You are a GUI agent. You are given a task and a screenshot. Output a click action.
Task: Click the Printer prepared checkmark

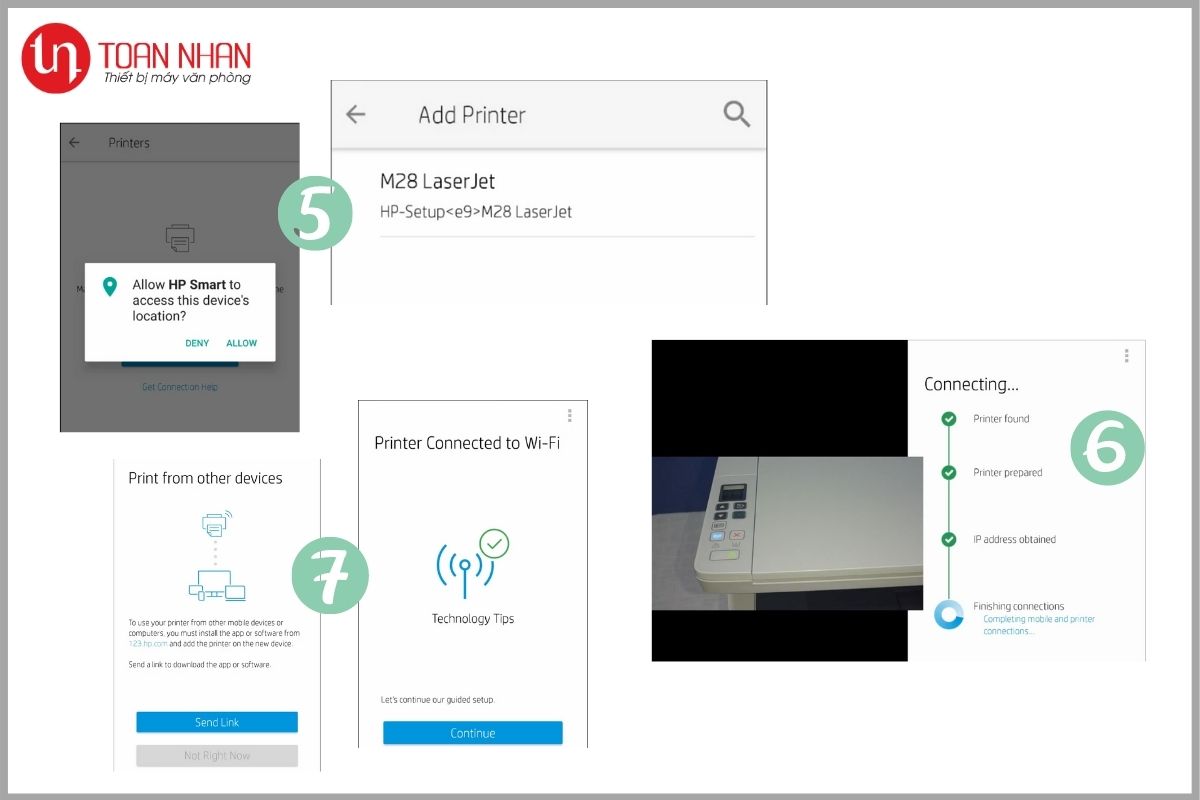(949, 472)
